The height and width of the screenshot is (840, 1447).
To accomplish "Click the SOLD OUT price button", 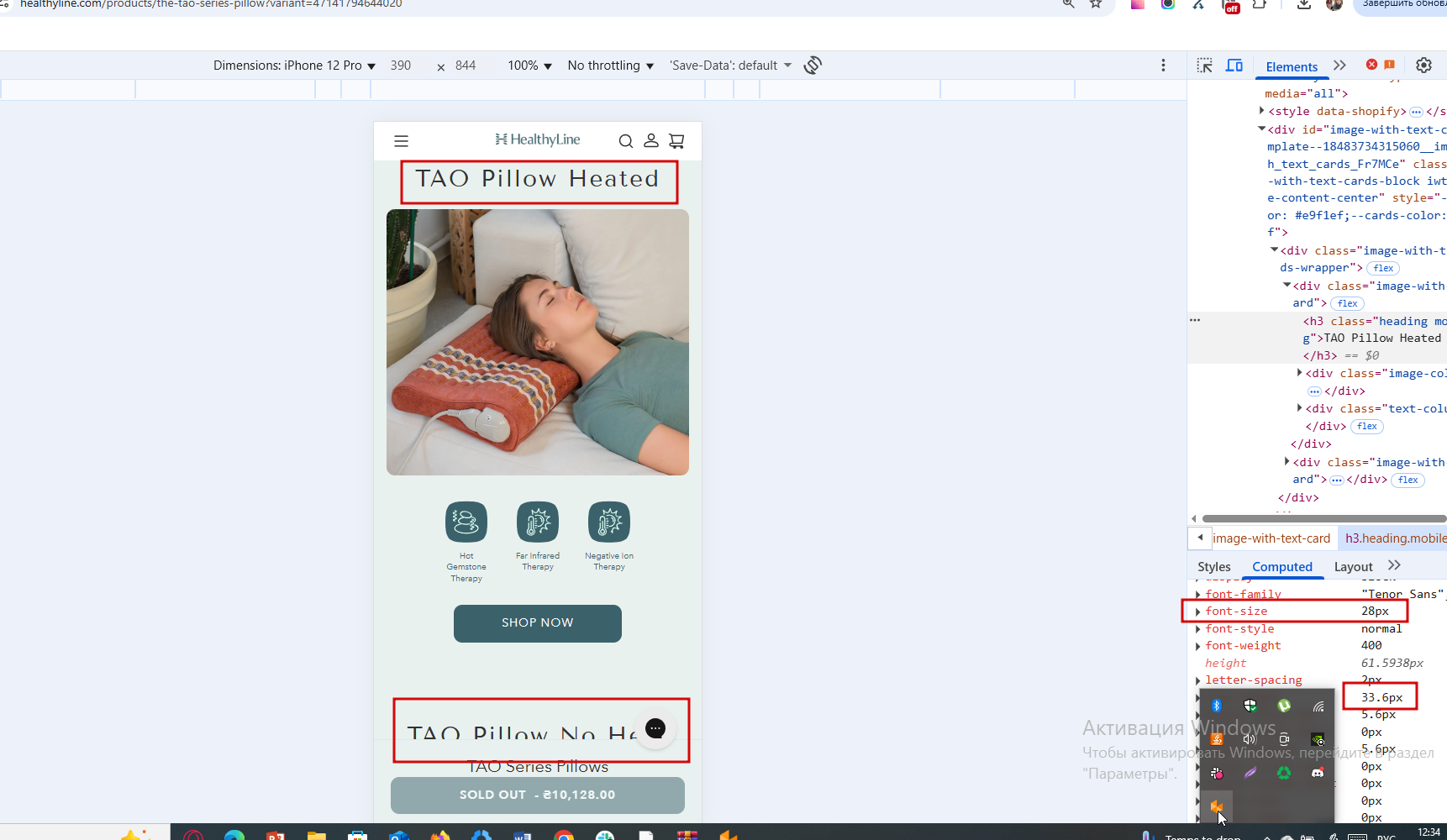I will tap(538, 795).
